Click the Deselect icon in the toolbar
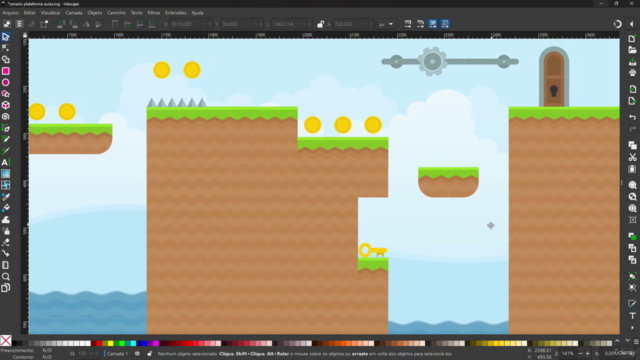The image size is (640, 360). [x=31, y=24]
